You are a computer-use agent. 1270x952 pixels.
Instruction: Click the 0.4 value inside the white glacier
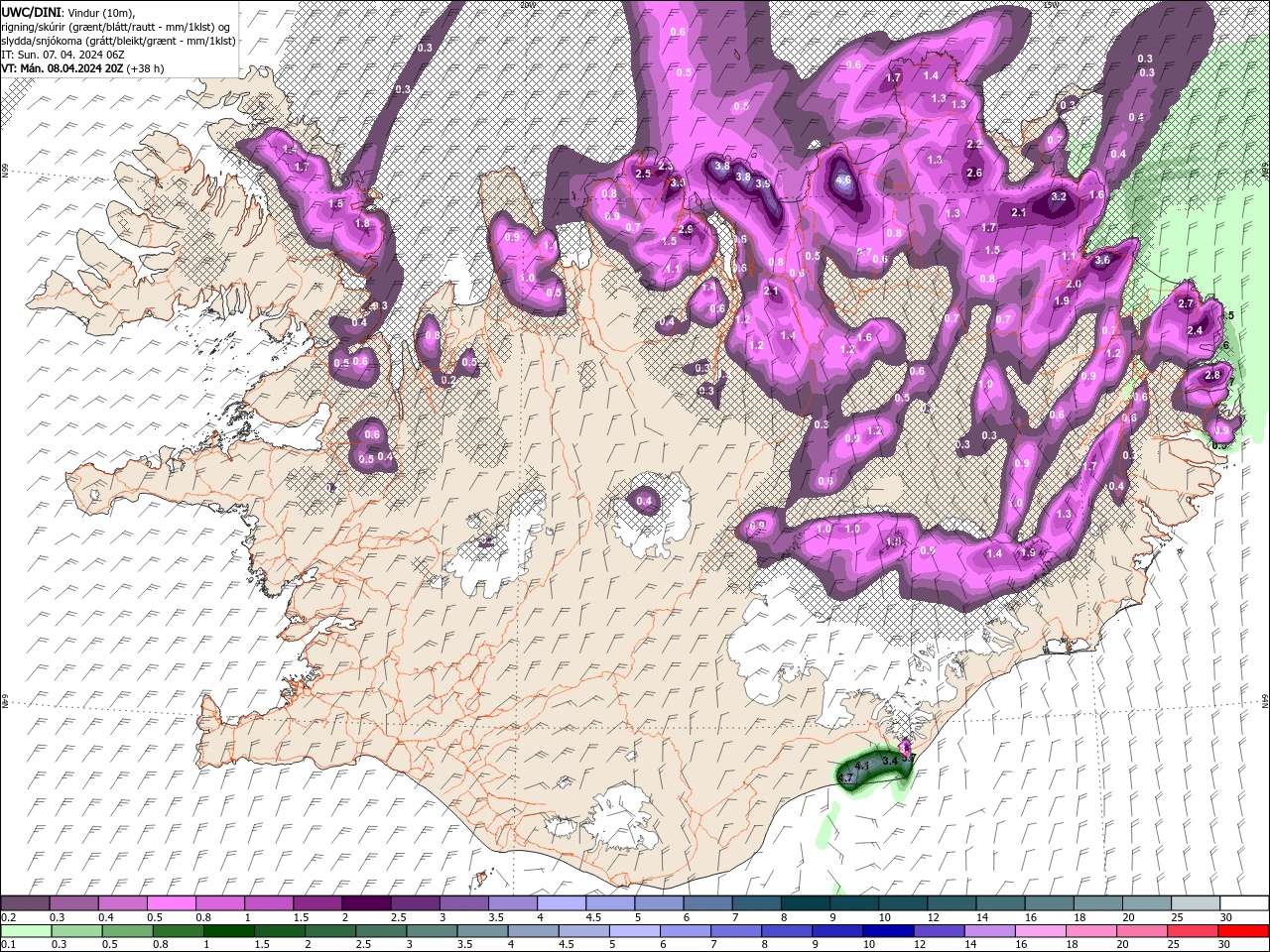click(644, 501)
